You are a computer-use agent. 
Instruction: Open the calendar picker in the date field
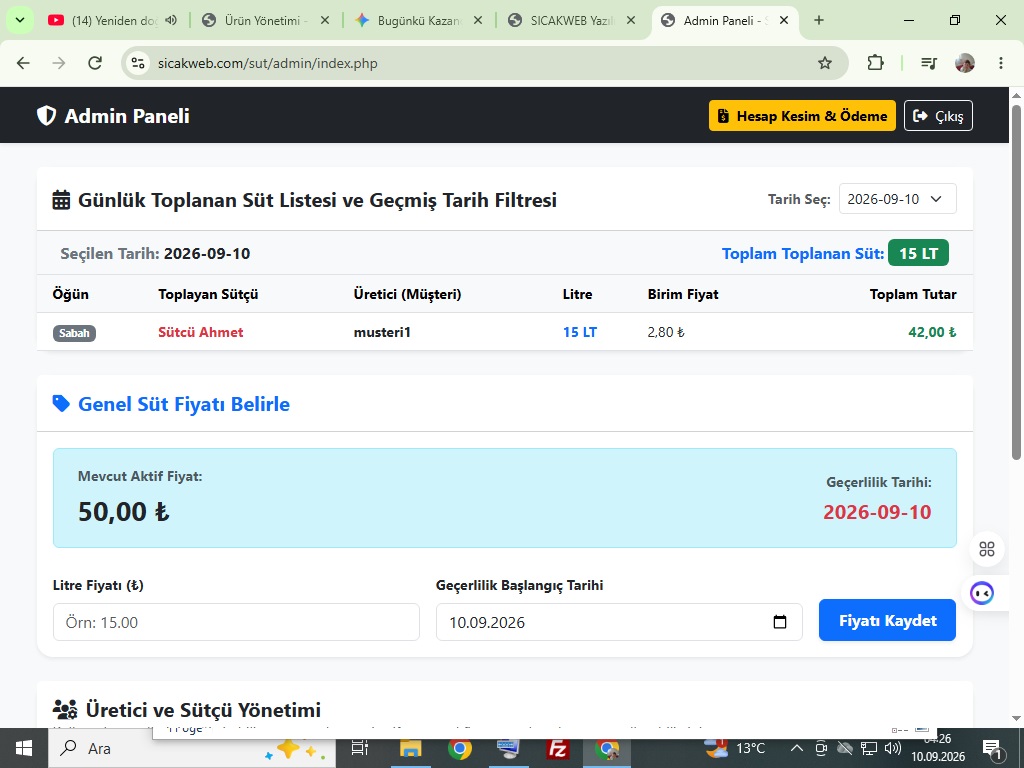tap(780, 622)
